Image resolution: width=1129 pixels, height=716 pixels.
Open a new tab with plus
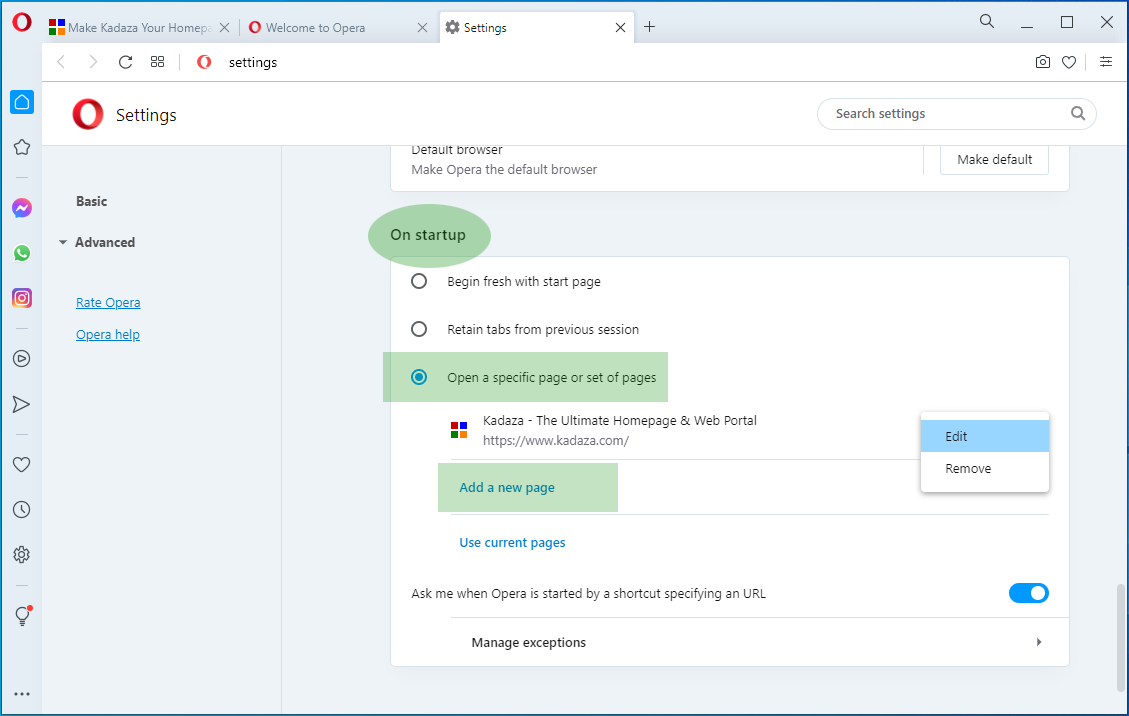coord(649,27)
